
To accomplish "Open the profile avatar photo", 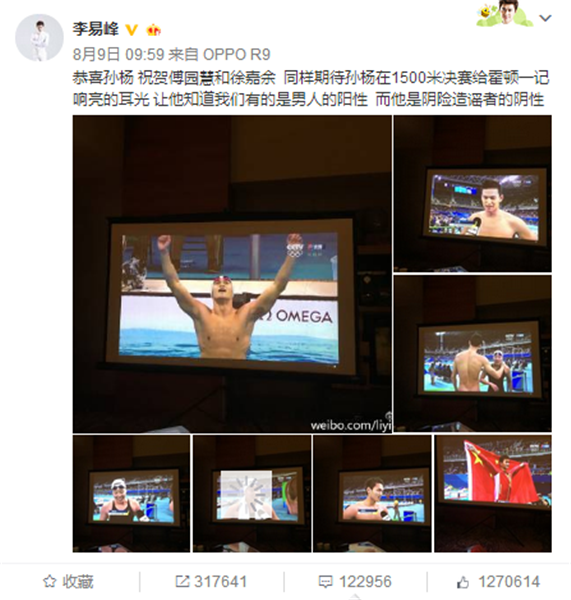I will pyautogui.click(x=39, y=38).
